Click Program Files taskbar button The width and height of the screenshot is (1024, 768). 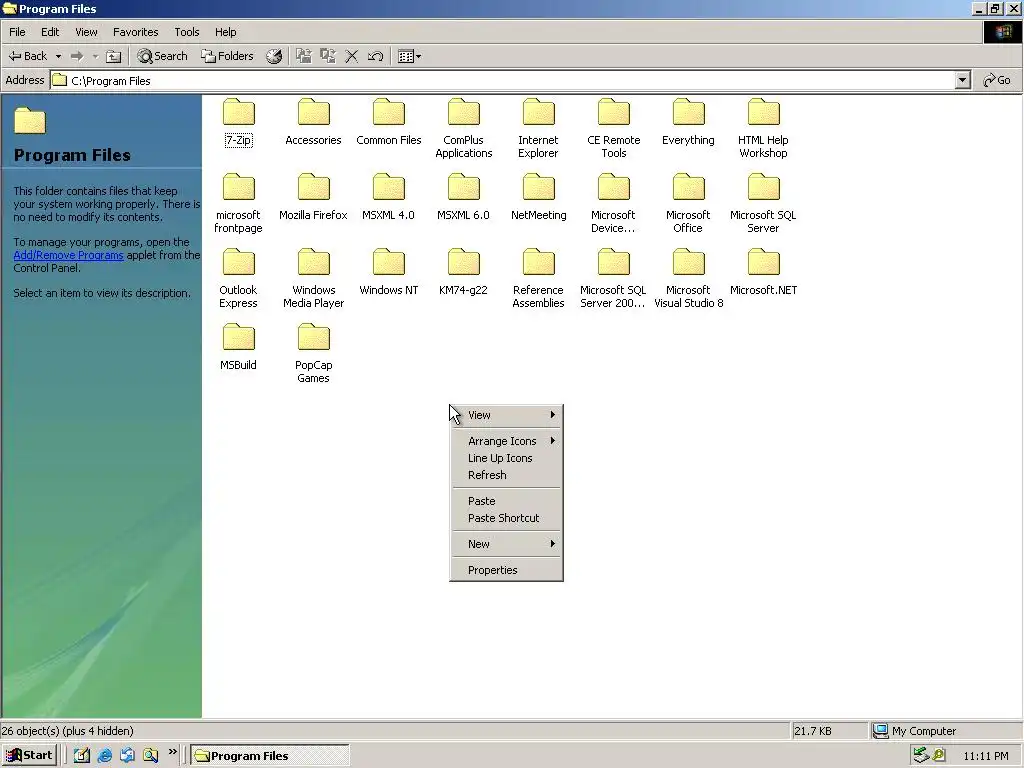click(270, 756)
